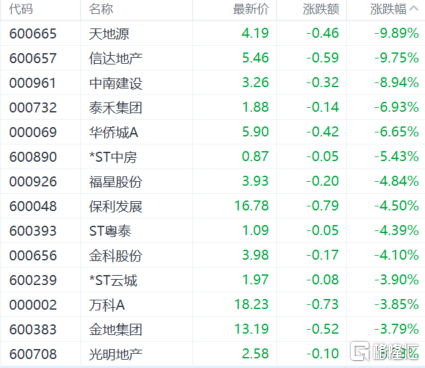Image resolution: width=425 pixels, height=368 pixels.
Task: Open 华侨城A stock details
Action: [x=113, y=132]
